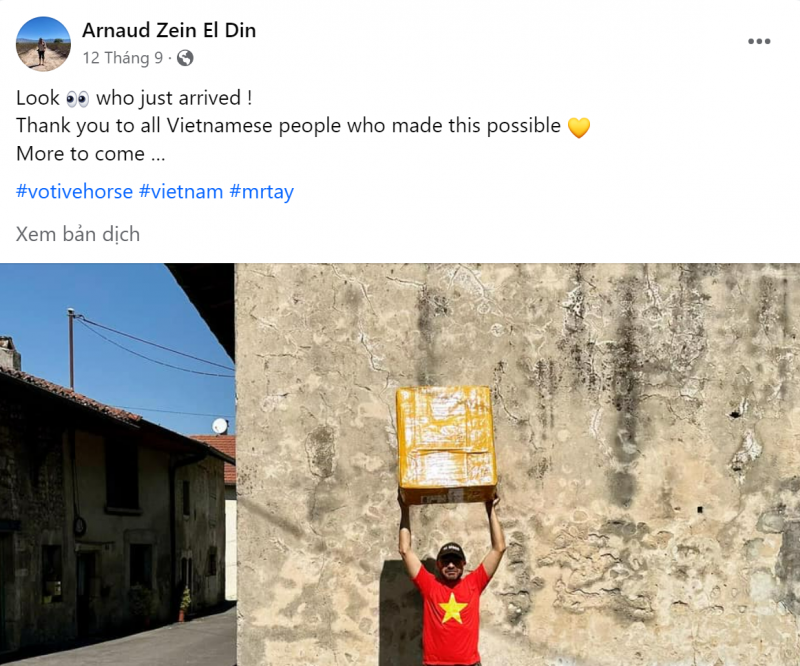Viewport: 800px width, 666px height.
Task: Open the #mrtay hashtag
Action: 262,192
